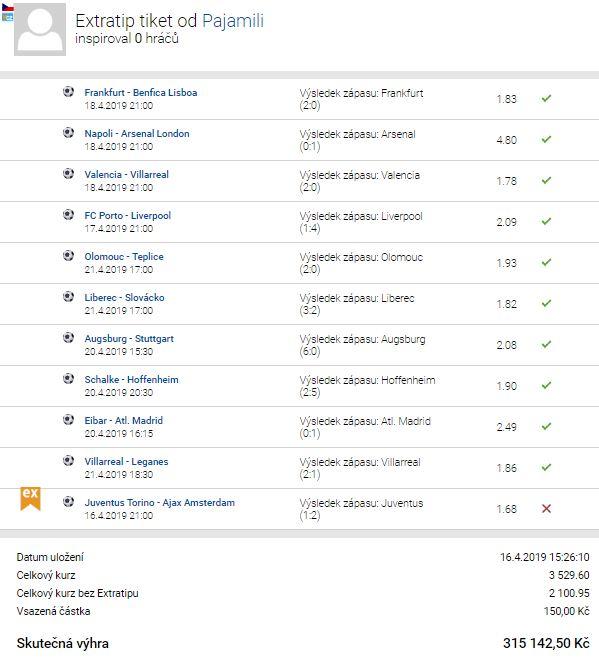This screenshot has width=599, height=659.
Task: Open the Valencia - Villarreal match link
Action: click(x=127, y=174)
